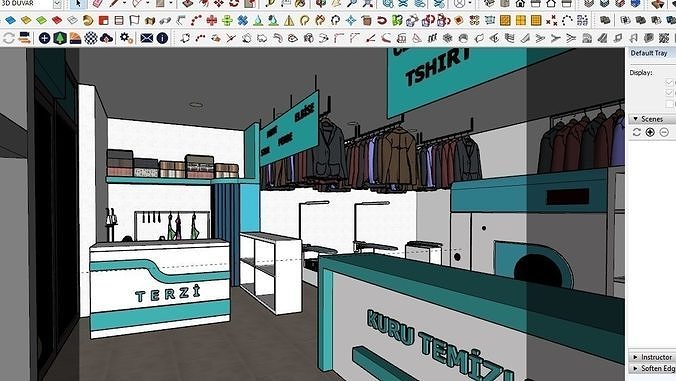Toggle the second Display checkbox
Viewport: 676px width, 381px height.
[x=669, y=93]
